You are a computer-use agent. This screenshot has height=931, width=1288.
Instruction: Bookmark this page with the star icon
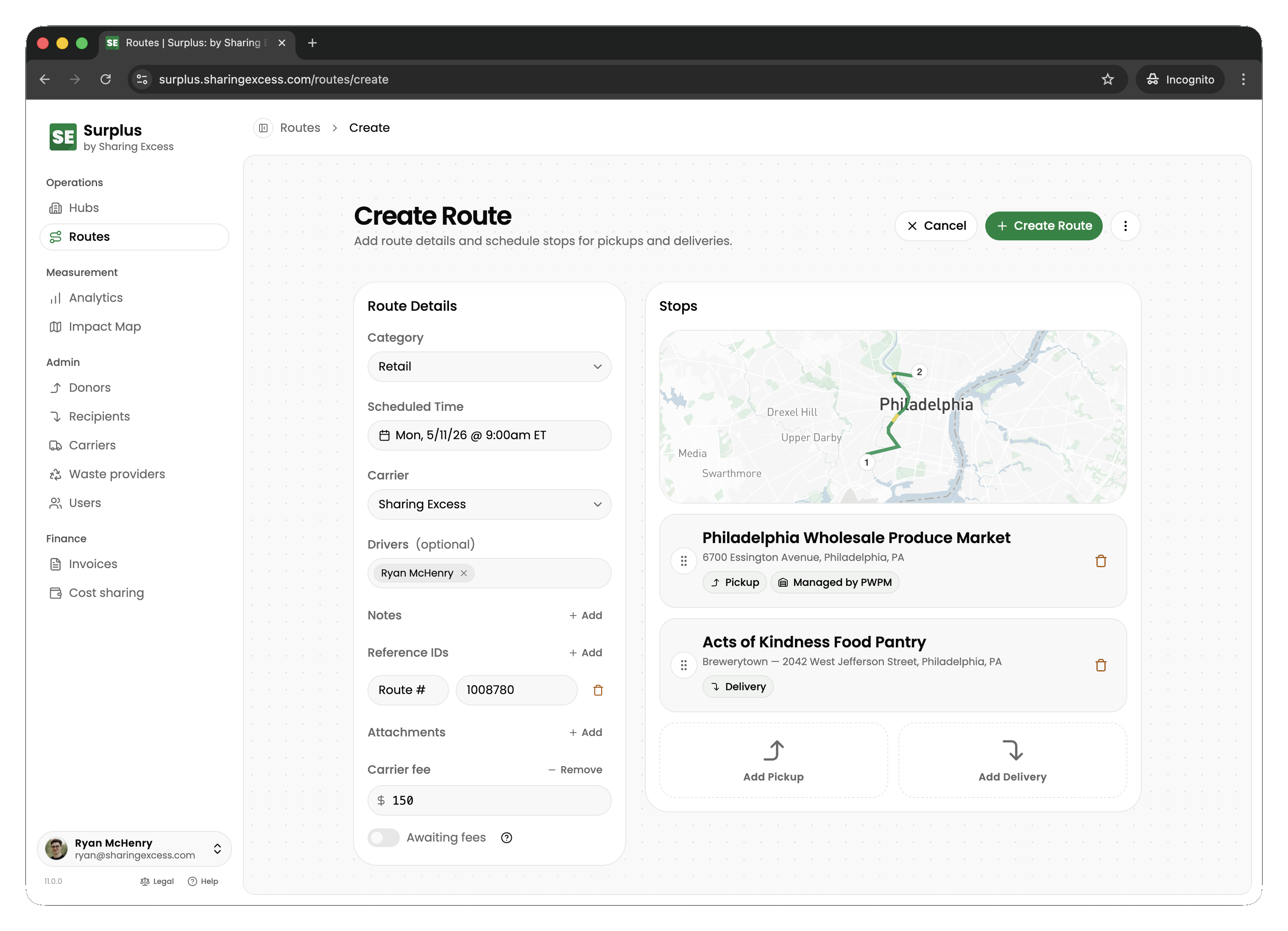1107,80
